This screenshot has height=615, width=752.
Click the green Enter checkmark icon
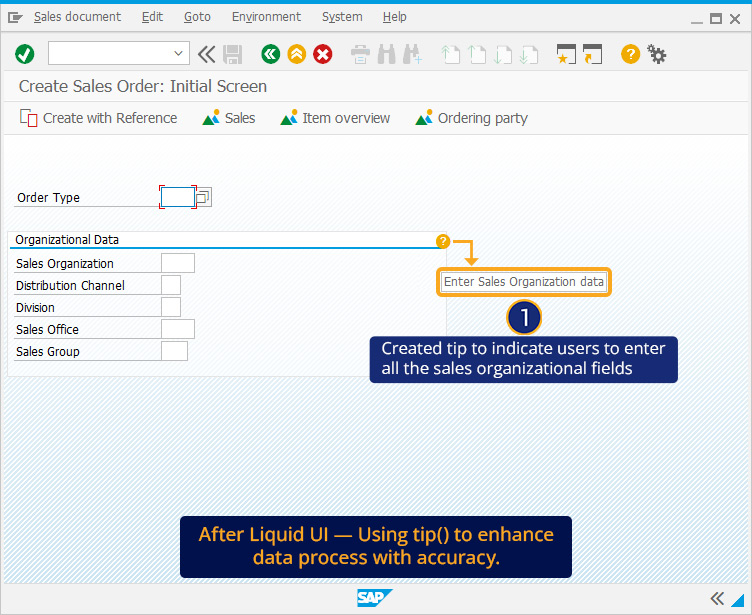point(24,54)
